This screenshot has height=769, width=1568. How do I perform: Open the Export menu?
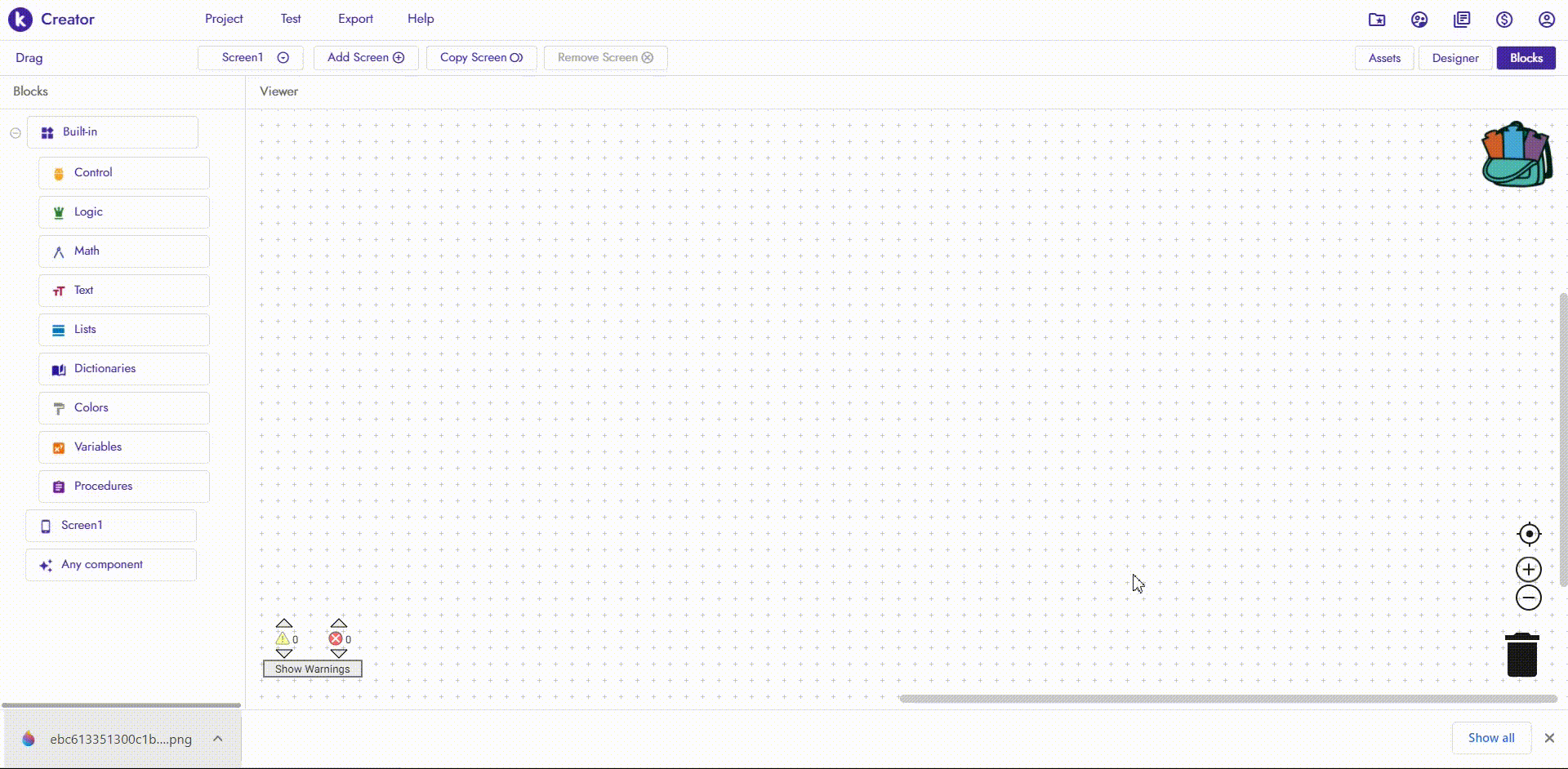point(355,19)
